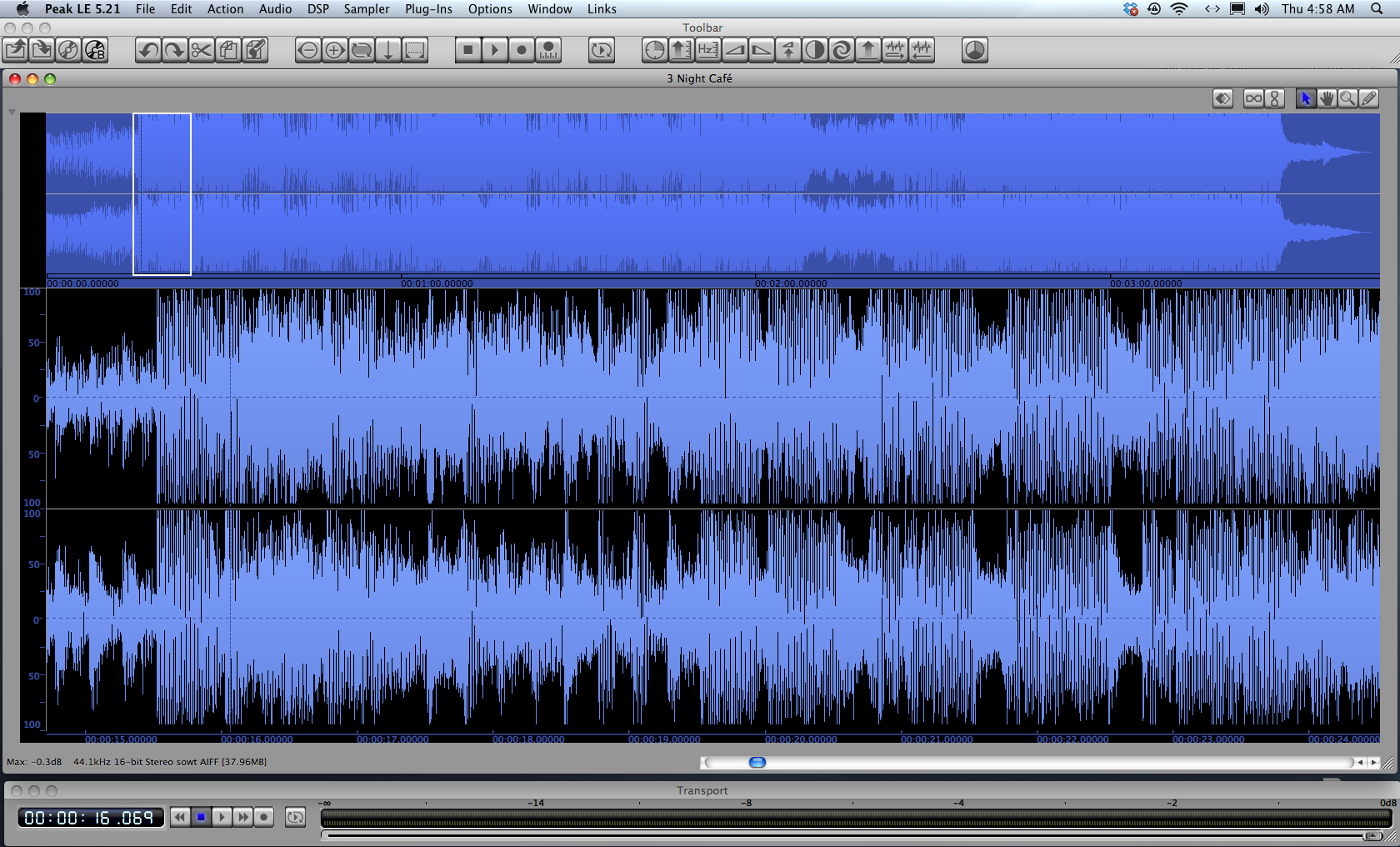
Task: Click the Cut scissors icon in toolbar
Action: pyautogui.click(x=201, y=51)
